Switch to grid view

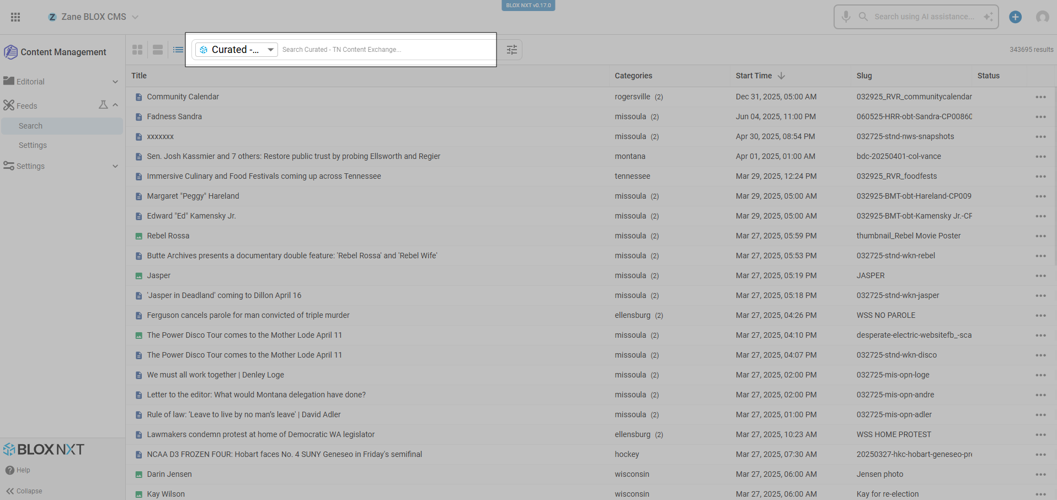[138, 49]
